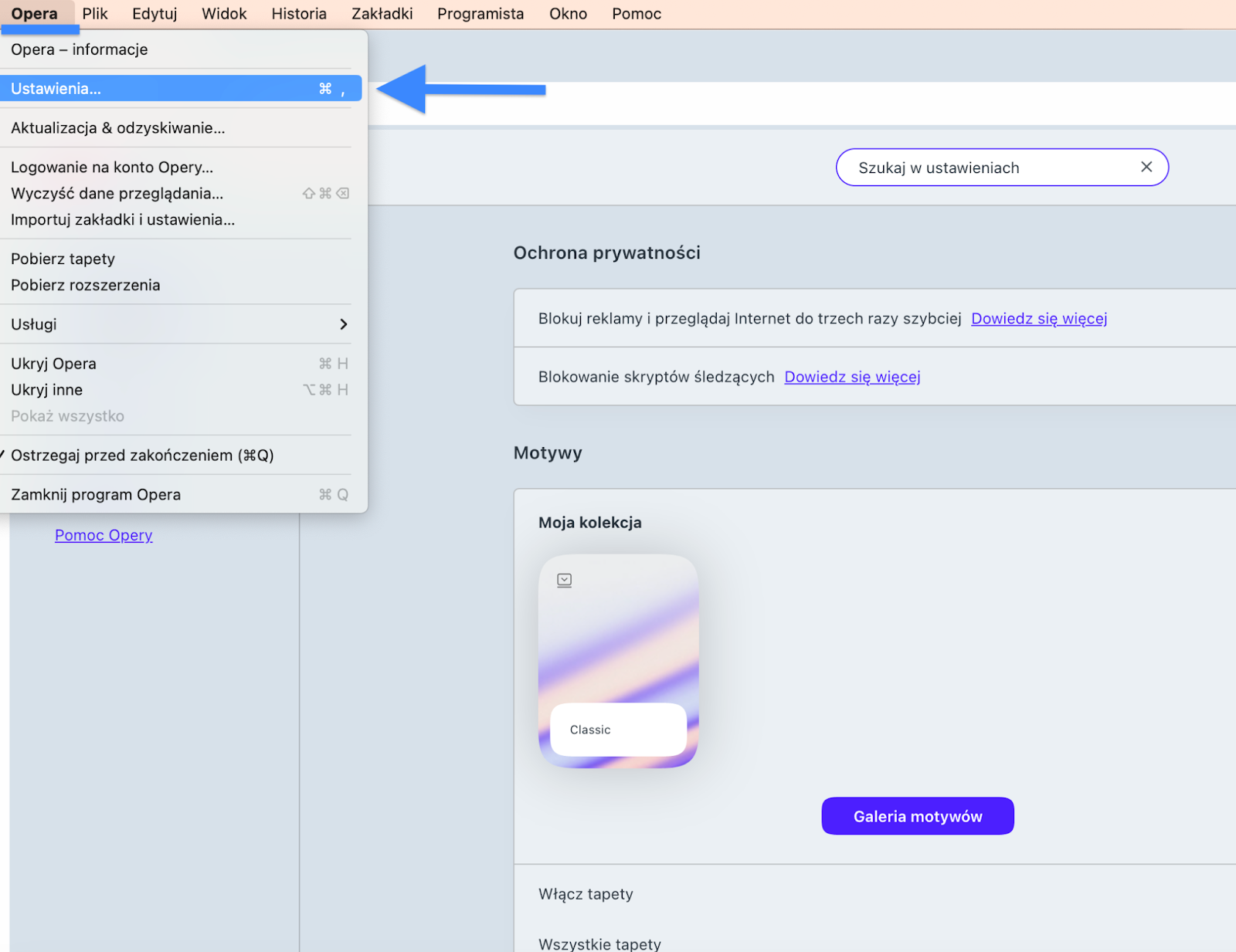1236x952 pixels.
Task: Click the Blokuj reklamy setting text
Action: pos(749,318)
